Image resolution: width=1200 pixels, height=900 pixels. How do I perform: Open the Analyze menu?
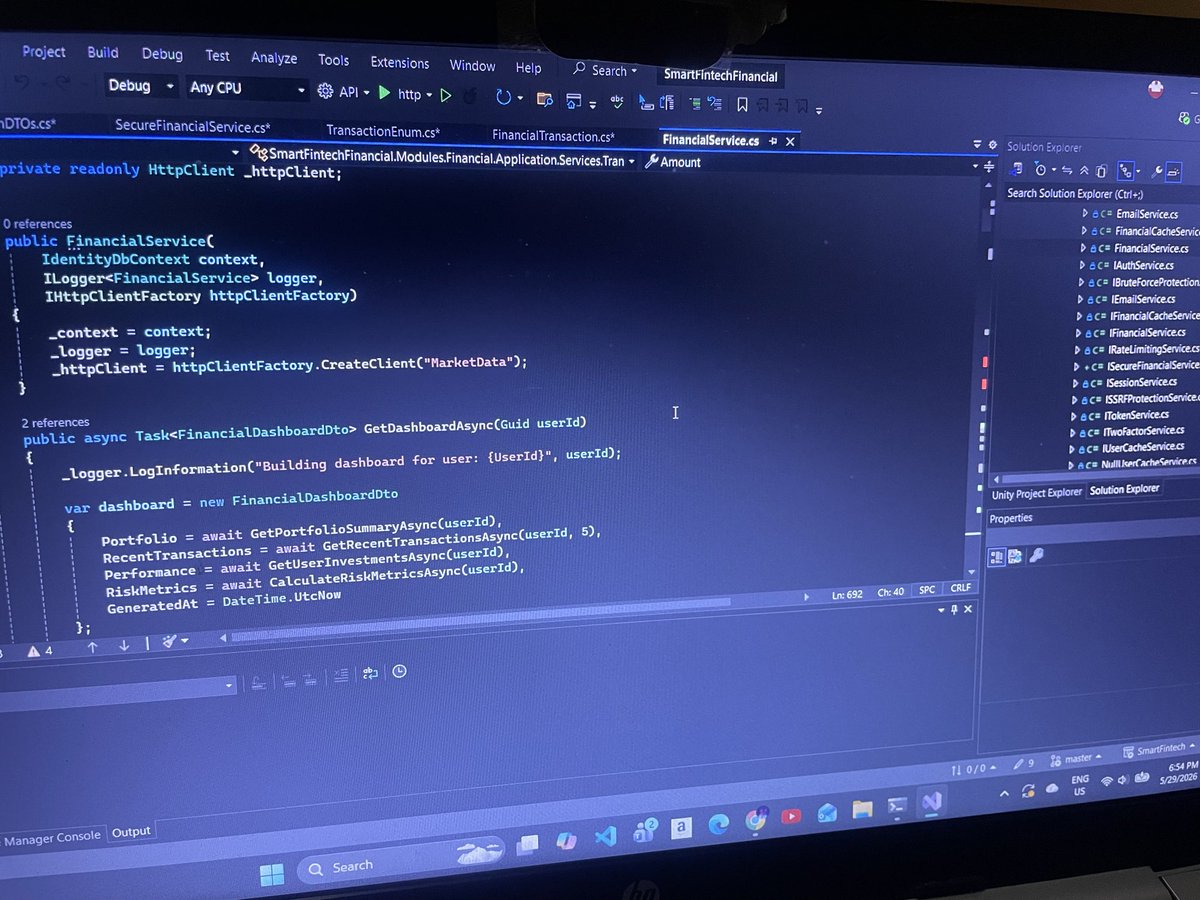point(274,58)
